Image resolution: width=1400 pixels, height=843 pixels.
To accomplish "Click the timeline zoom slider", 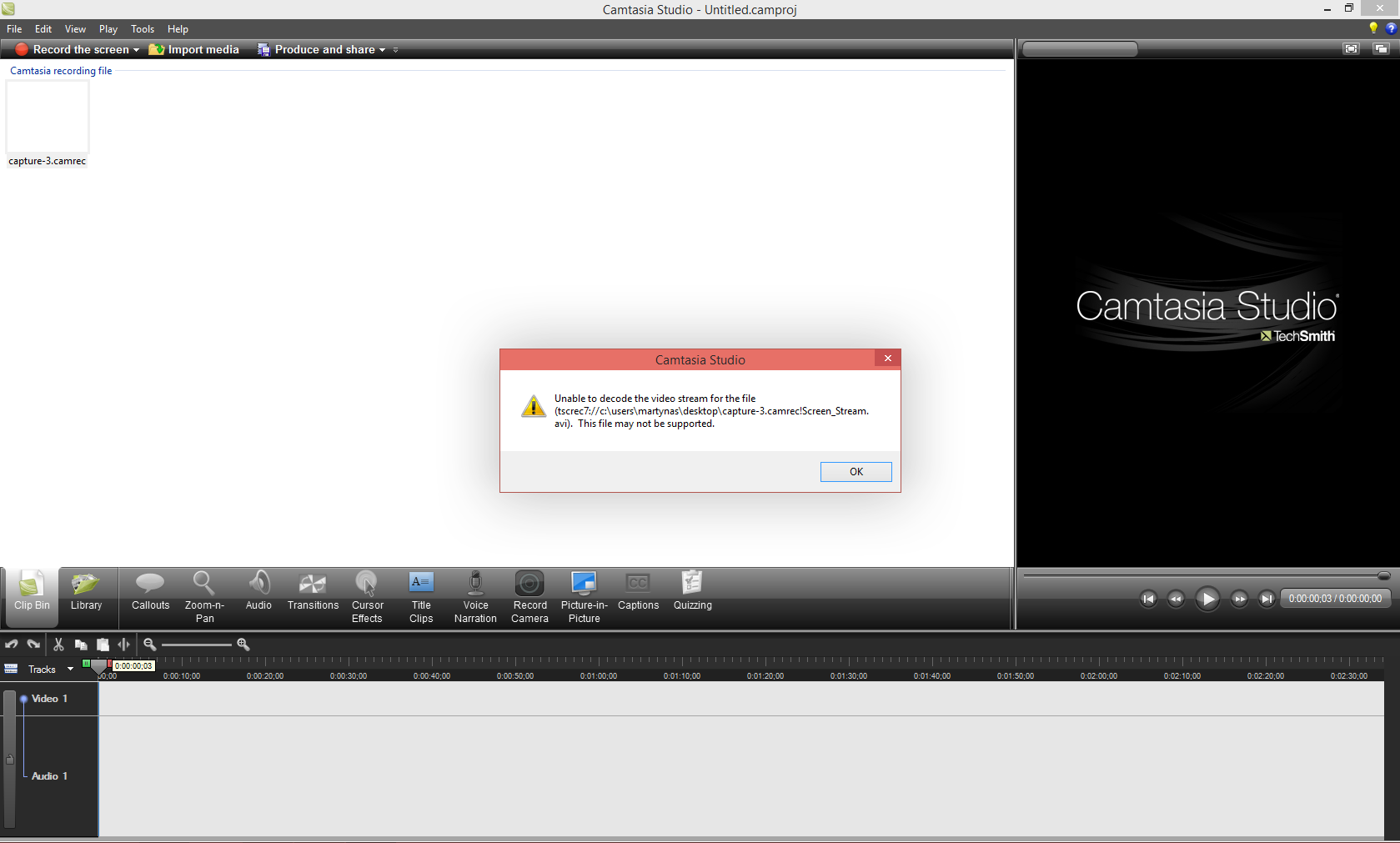I will click(197, 645).
